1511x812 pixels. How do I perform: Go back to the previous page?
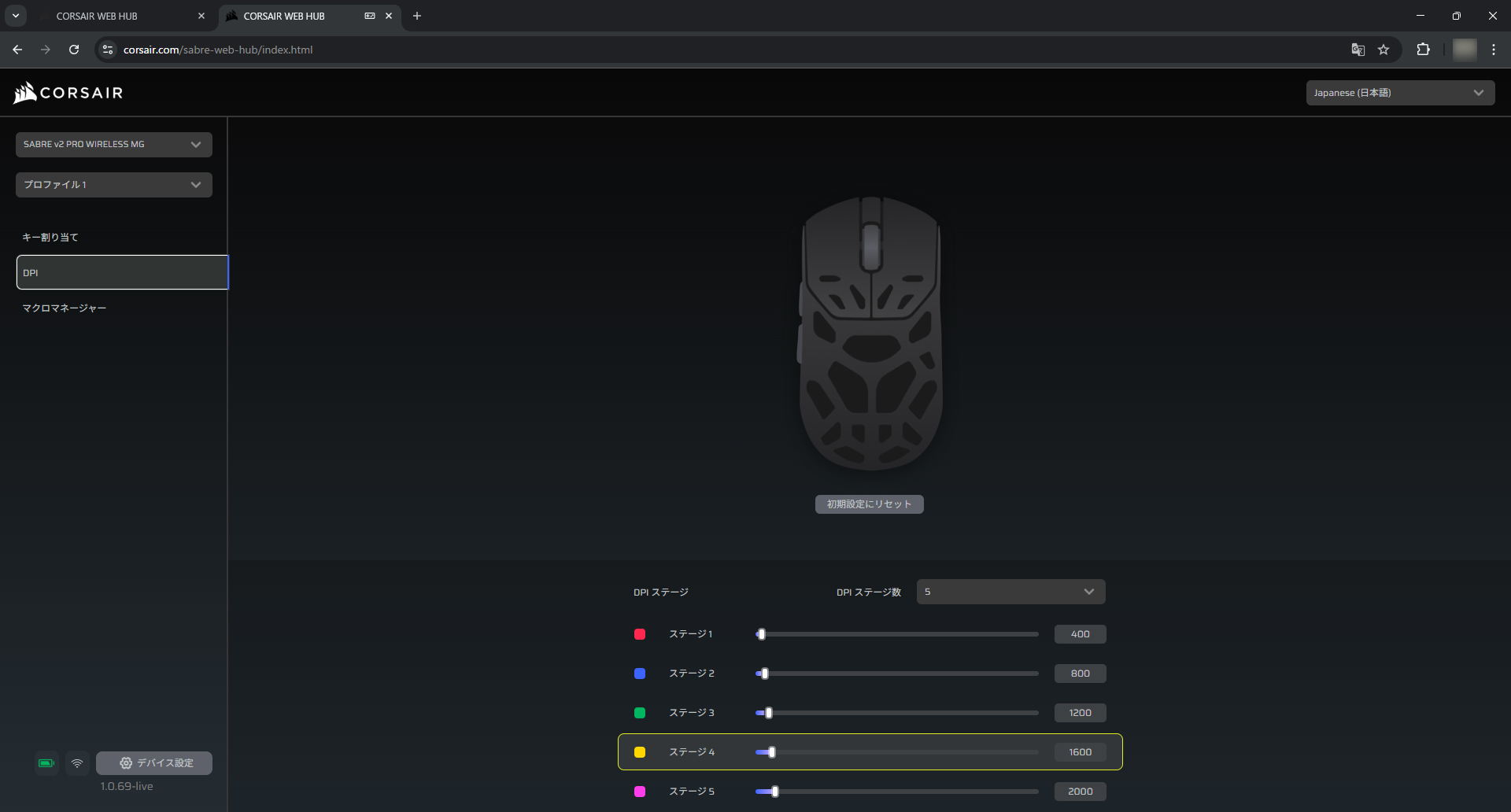tap(17, 50)
